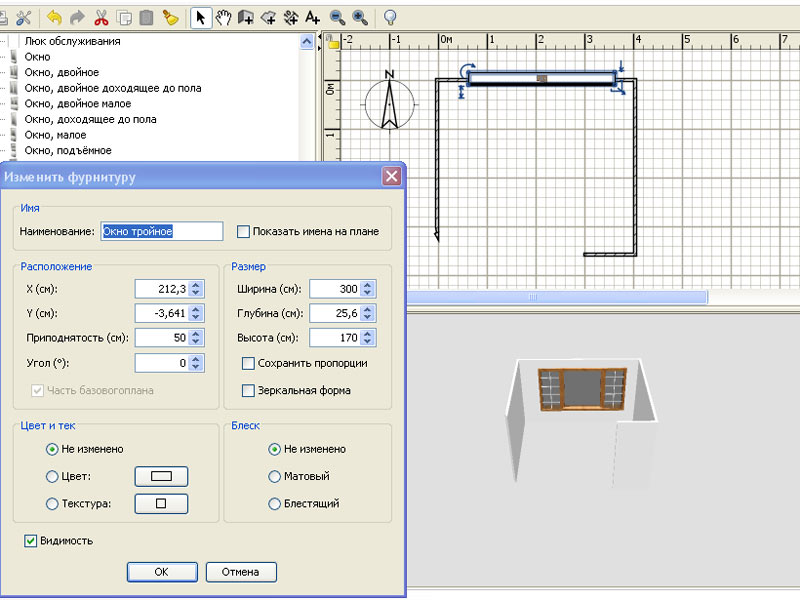The image size is (800, 600).
Task: Select Окно, двойное in catalog
Action: (x=62, y=72)
